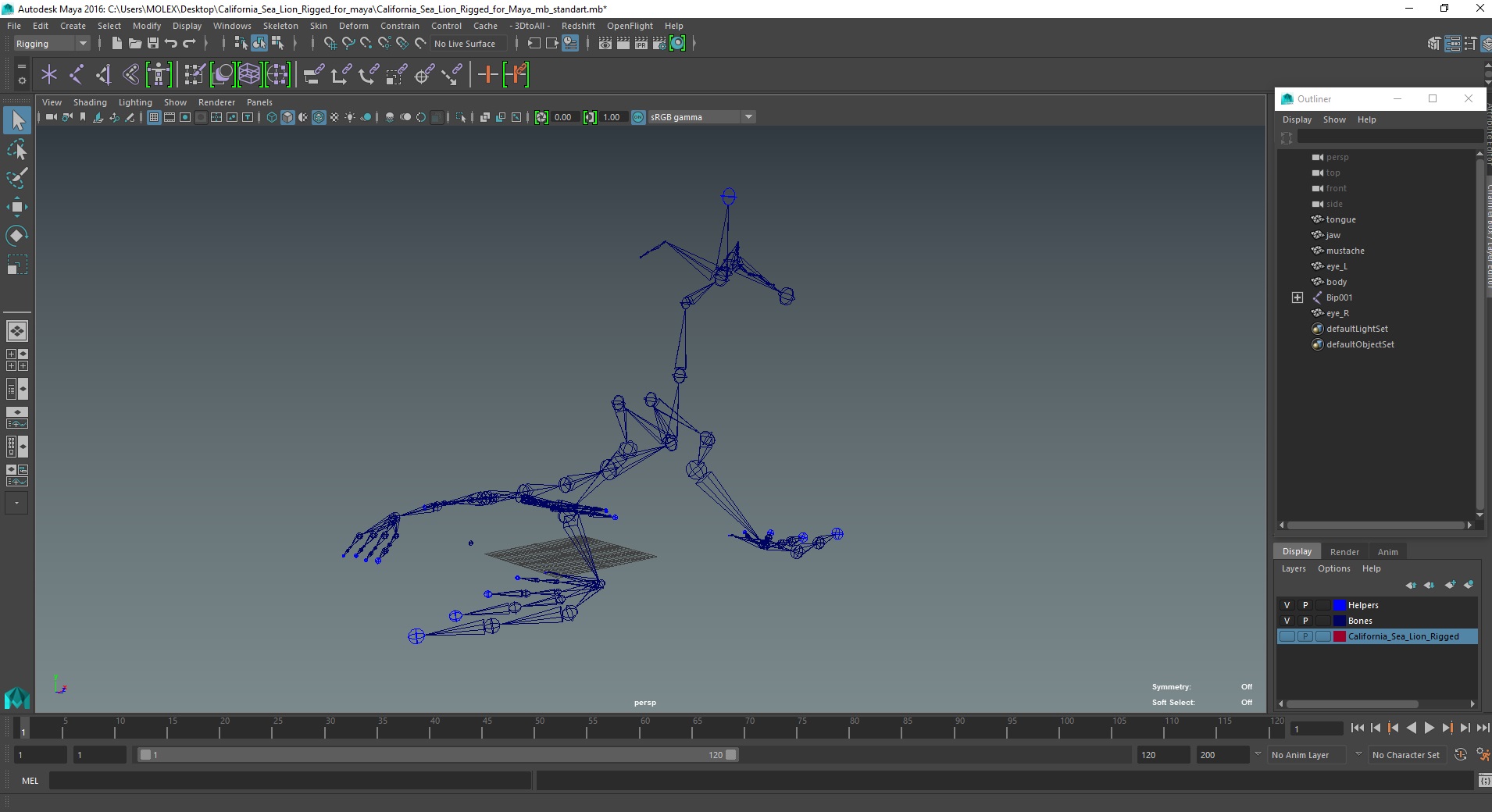
Task: Toggle wireframe on shaded in viewport
Action: [x=319, y=117]
